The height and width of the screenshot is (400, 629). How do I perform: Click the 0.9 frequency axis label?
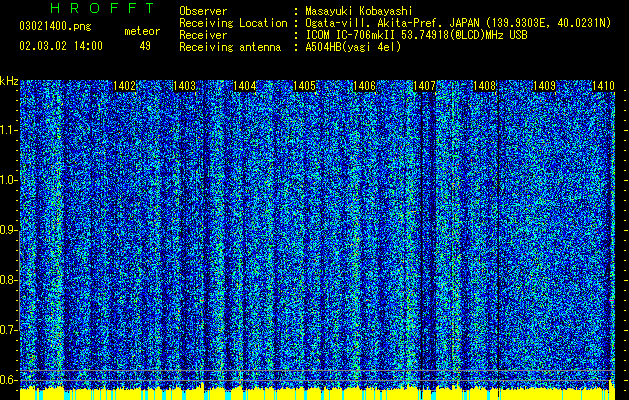click(8, 230)
